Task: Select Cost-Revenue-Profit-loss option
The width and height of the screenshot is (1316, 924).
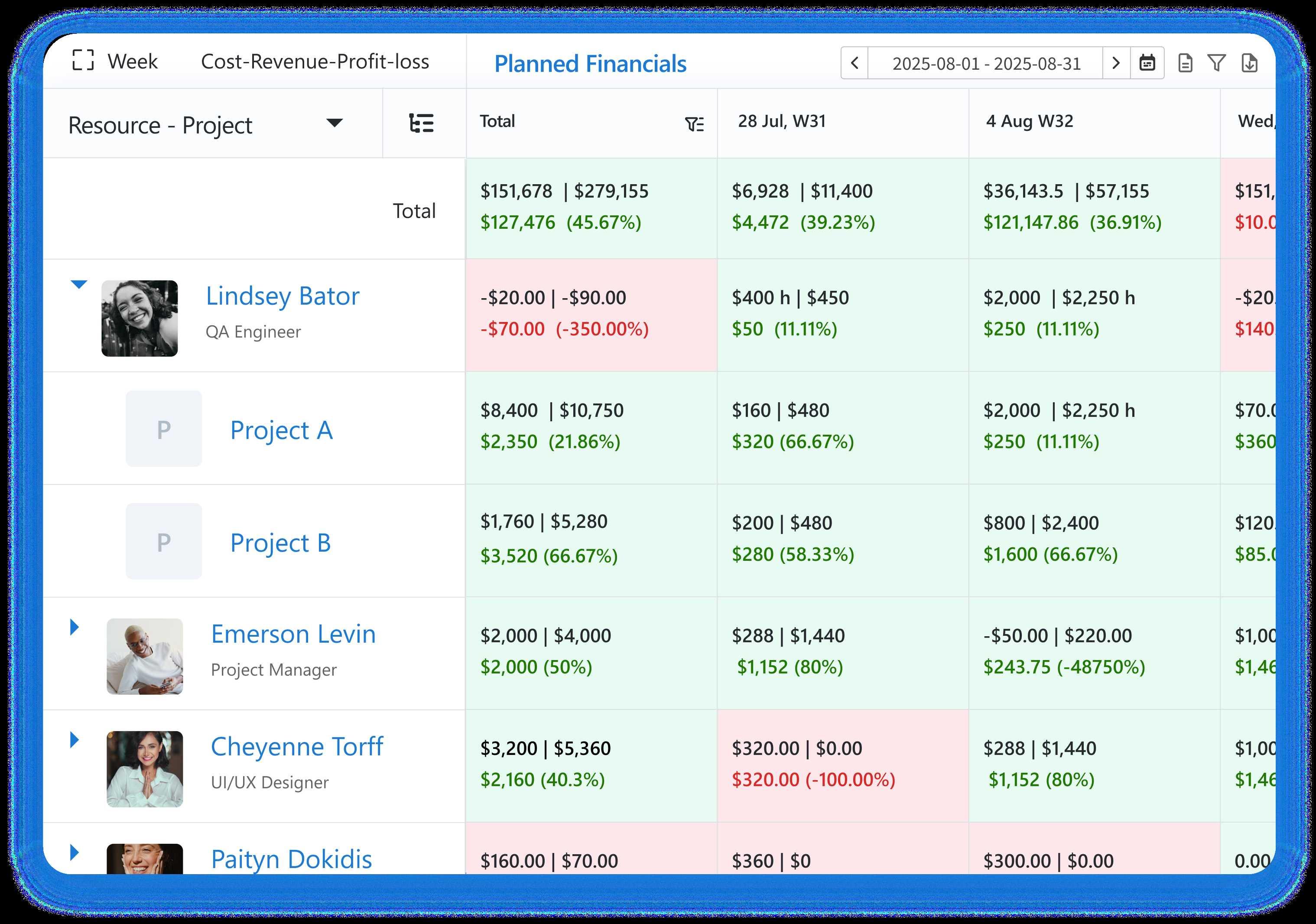Action: 315,62
